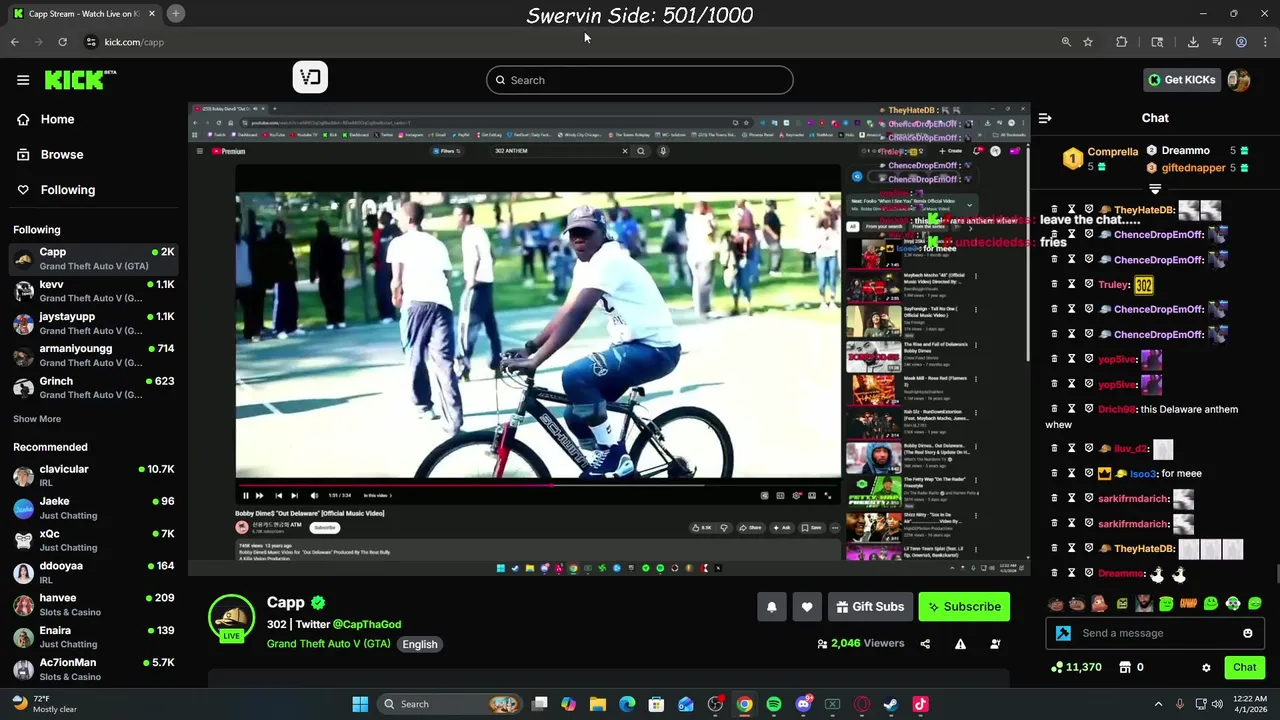1280x720 pixels.
Task: Click the green Chat send button
Action: click(1244, 667)
